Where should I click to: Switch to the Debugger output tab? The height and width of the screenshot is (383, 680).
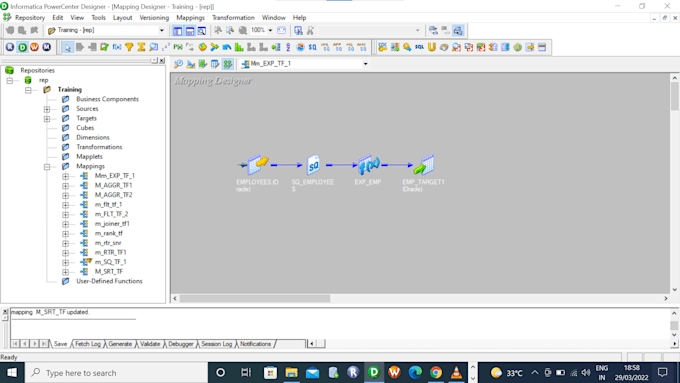click(x=180, y=344)
